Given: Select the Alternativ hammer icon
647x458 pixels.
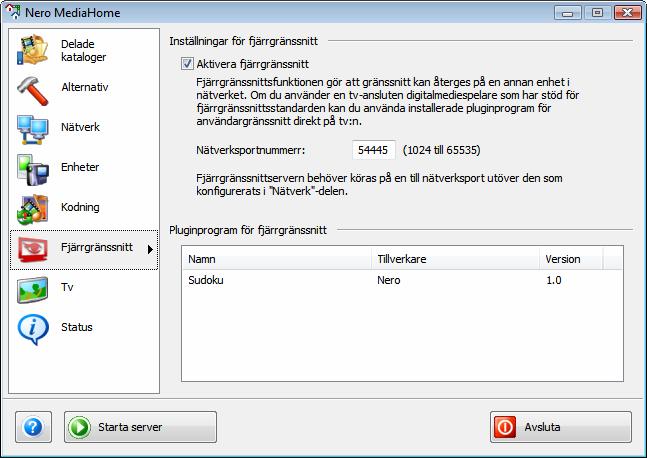Looking at the screenshot, I should [x=33, y=90].
